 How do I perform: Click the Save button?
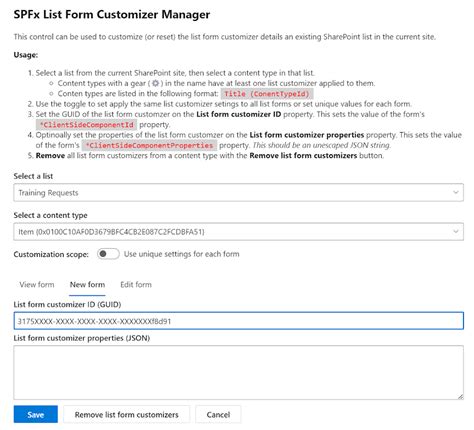tap(36, 414)
